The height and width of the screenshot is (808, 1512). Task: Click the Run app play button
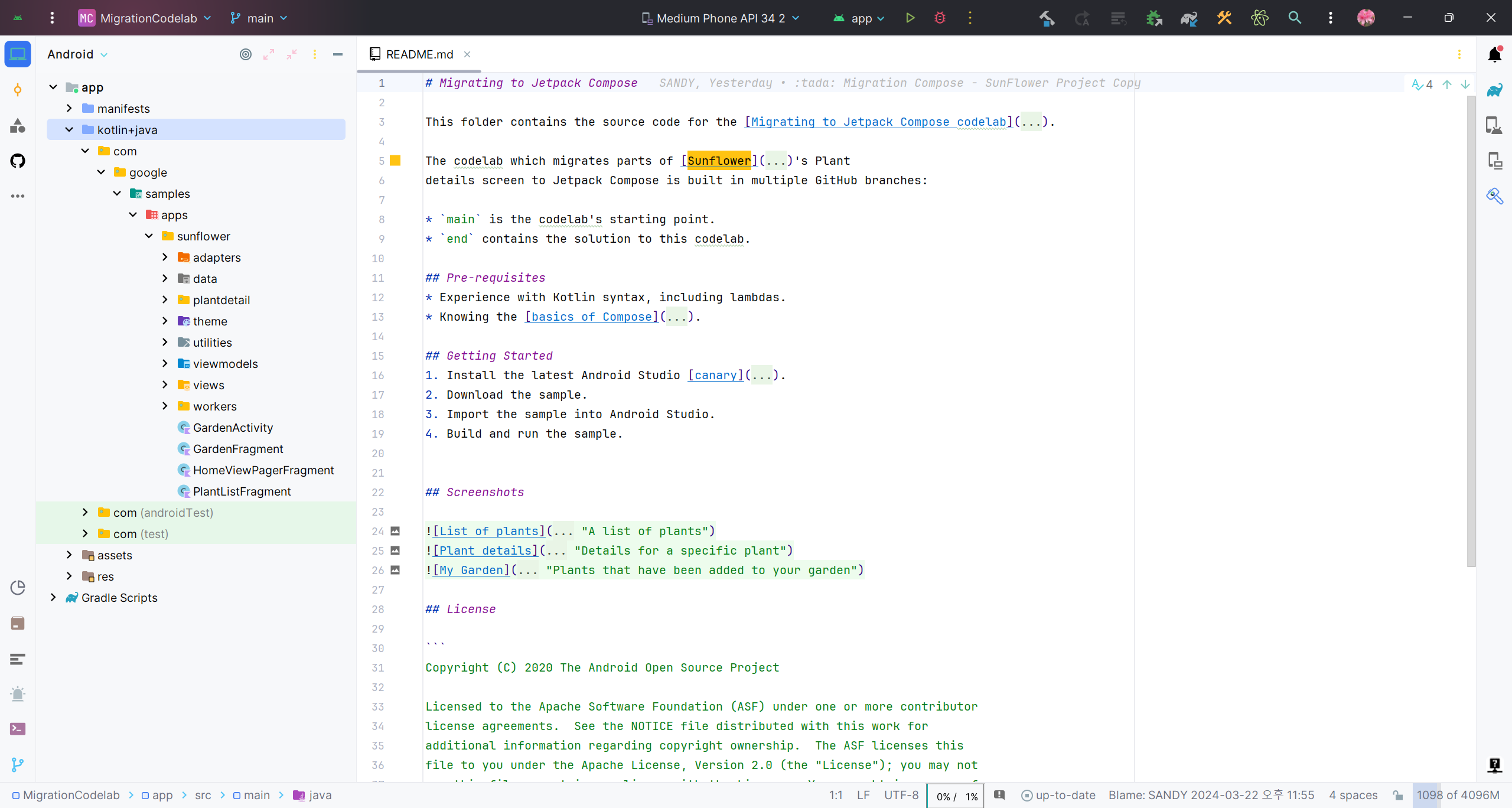pos(910,18)
